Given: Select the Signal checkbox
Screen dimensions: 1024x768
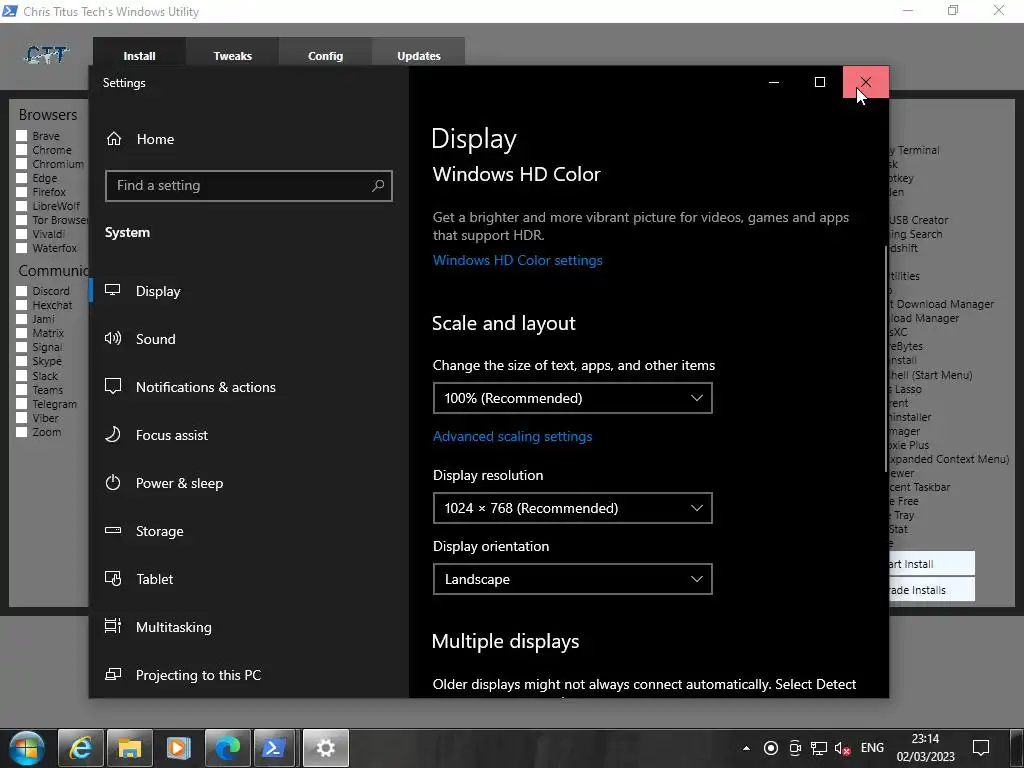Looking at the screenshot, I should [x=22, y=347].
